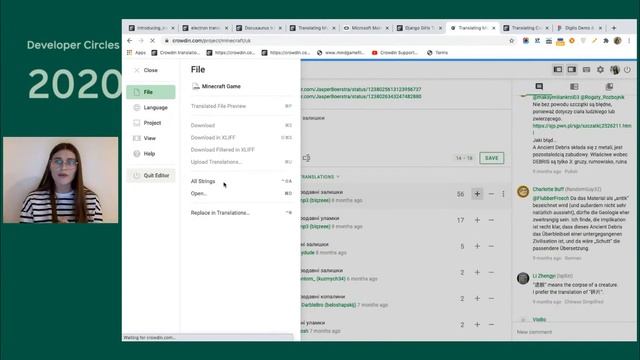Switch to the third right-panel tab
This screenshot has height=360, width=640.
click(x=609, y=87)
